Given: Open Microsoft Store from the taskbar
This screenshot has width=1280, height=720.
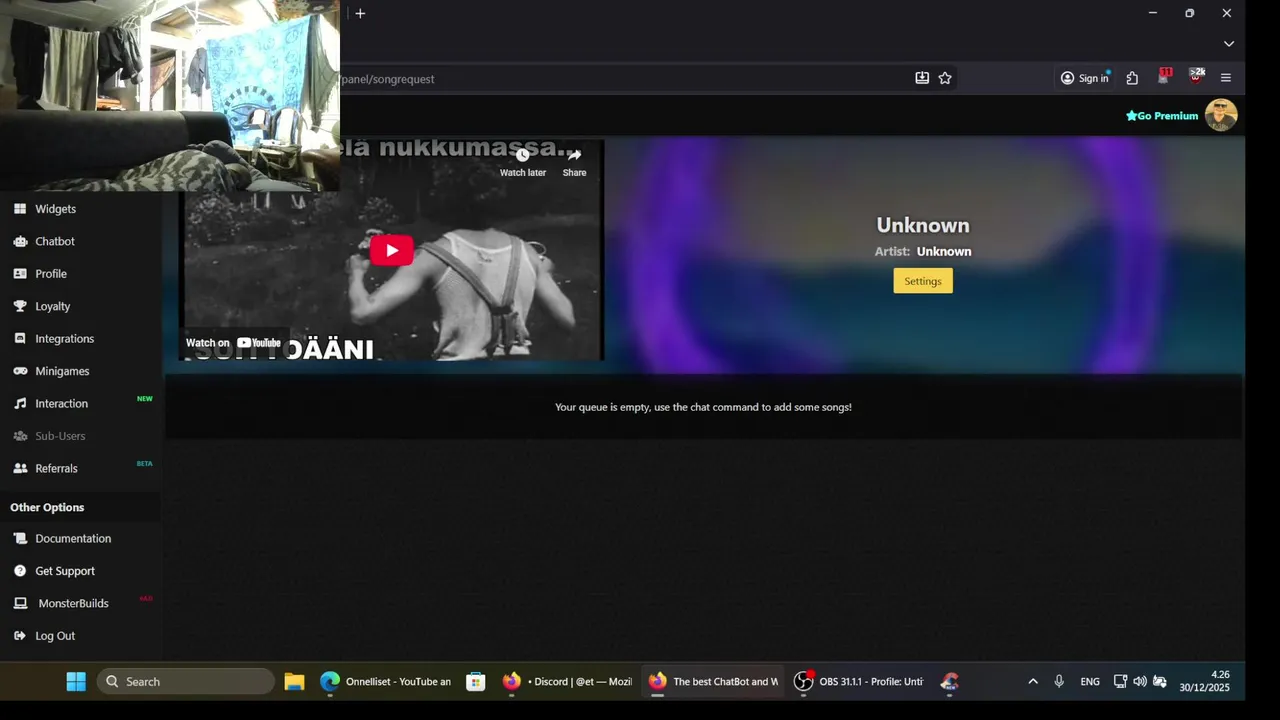Looking at the screenshot, I should point(476,682).
